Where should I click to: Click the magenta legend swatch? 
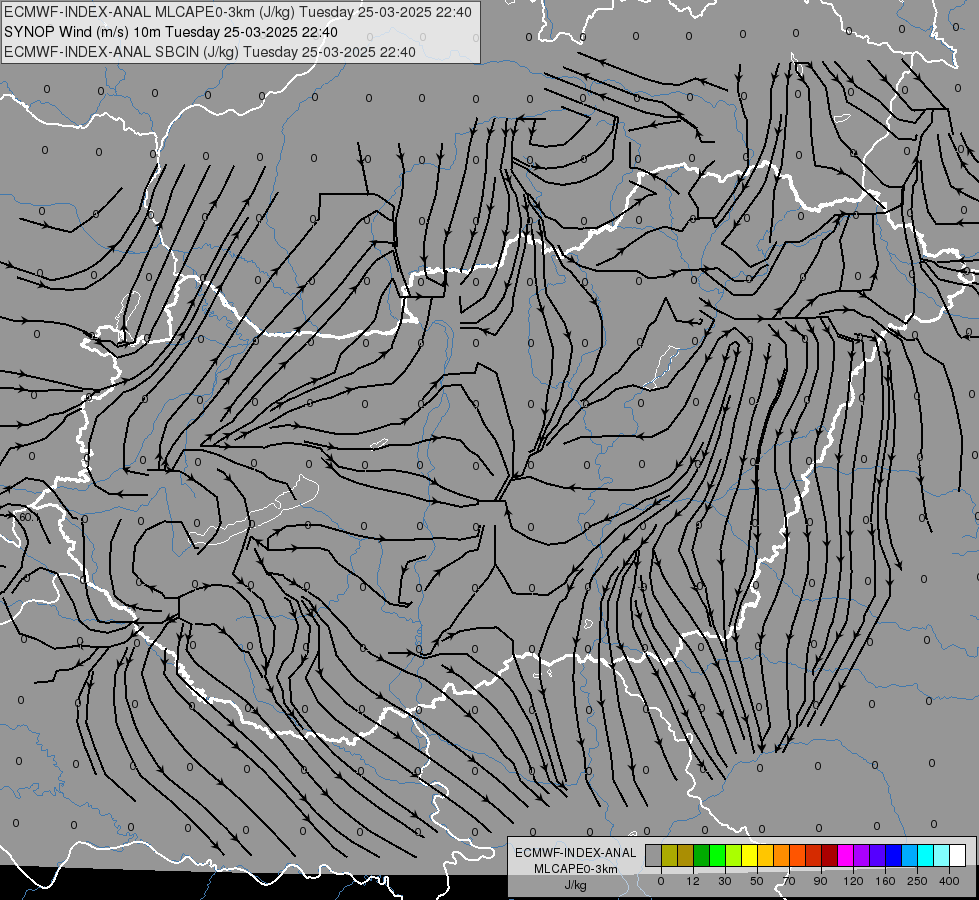pos(845,855)
